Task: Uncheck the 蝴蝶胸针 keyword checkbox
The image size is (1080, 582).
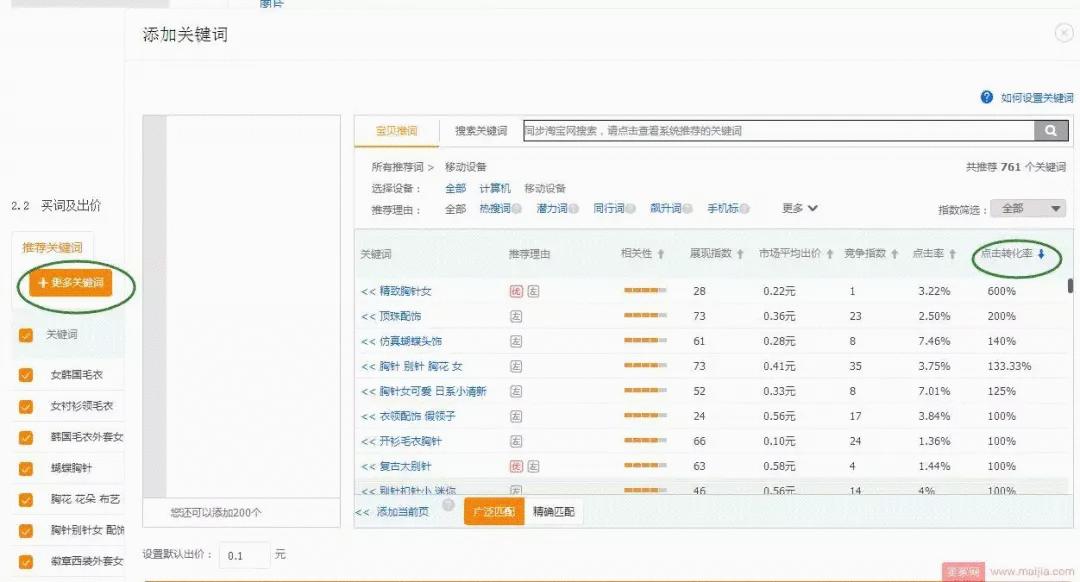Action: (x=25, y=466)
